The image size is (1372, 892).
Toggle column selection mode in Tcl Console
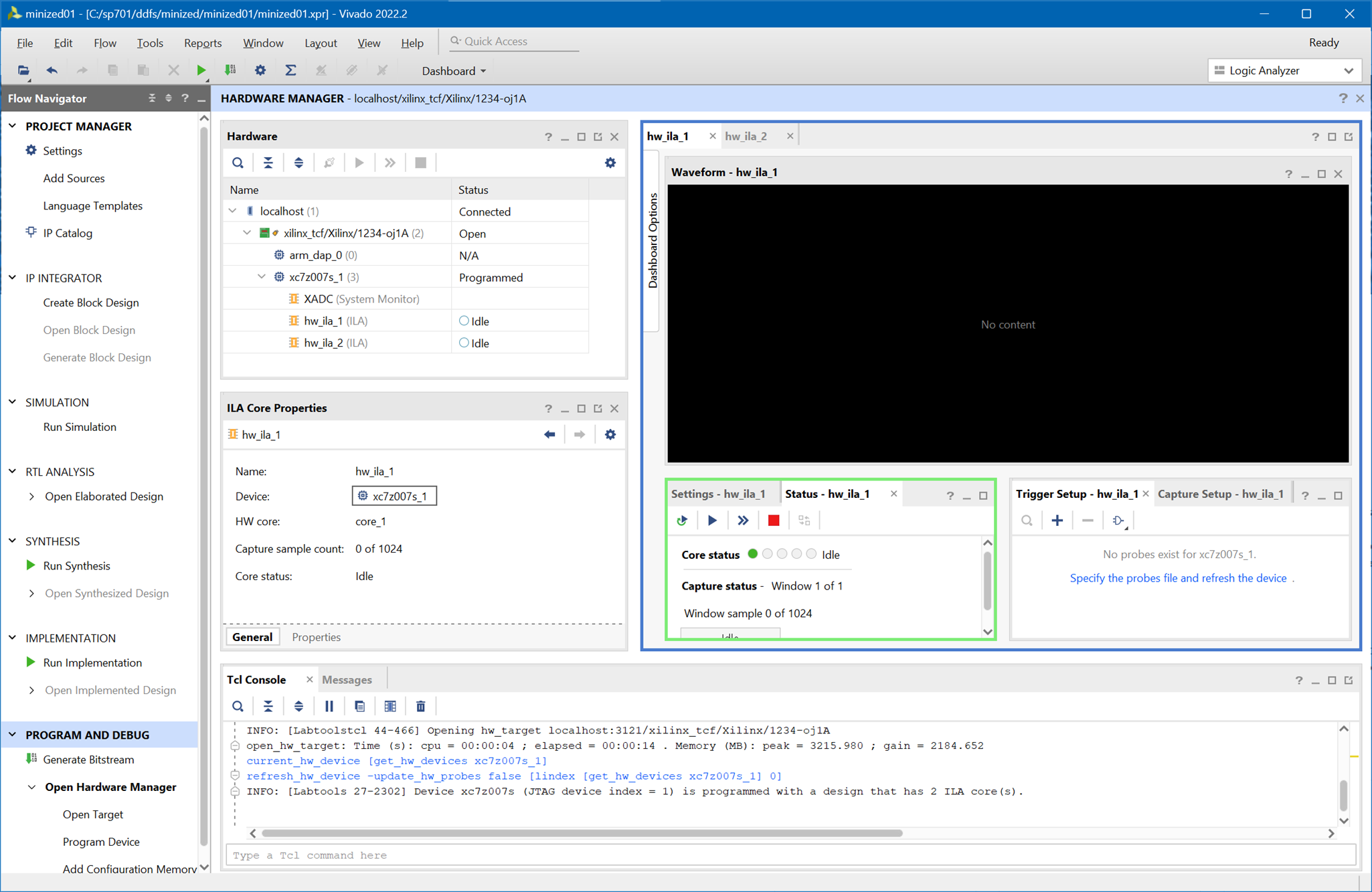tap(390, 707)
